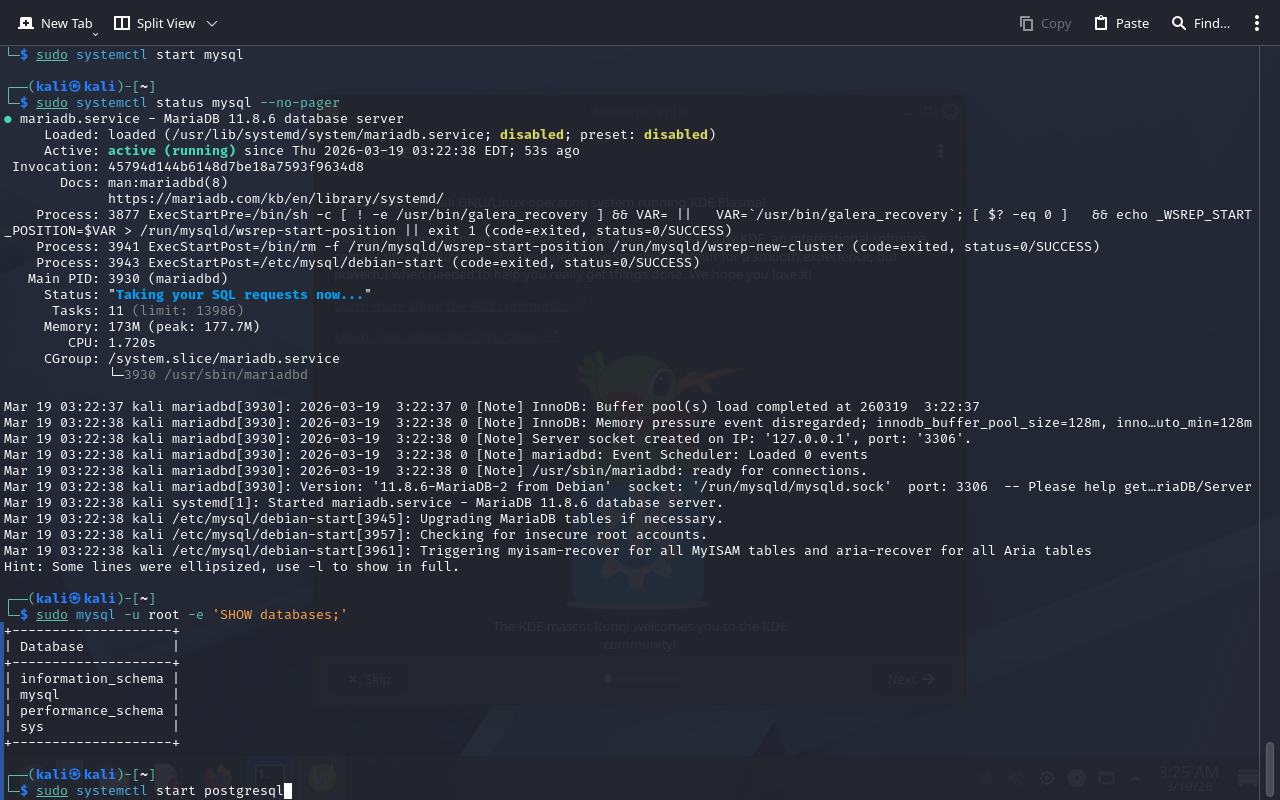Paste clipboard using the Paste button
This screenshot has width=1280, height=800.
[x=1121, y=23]
